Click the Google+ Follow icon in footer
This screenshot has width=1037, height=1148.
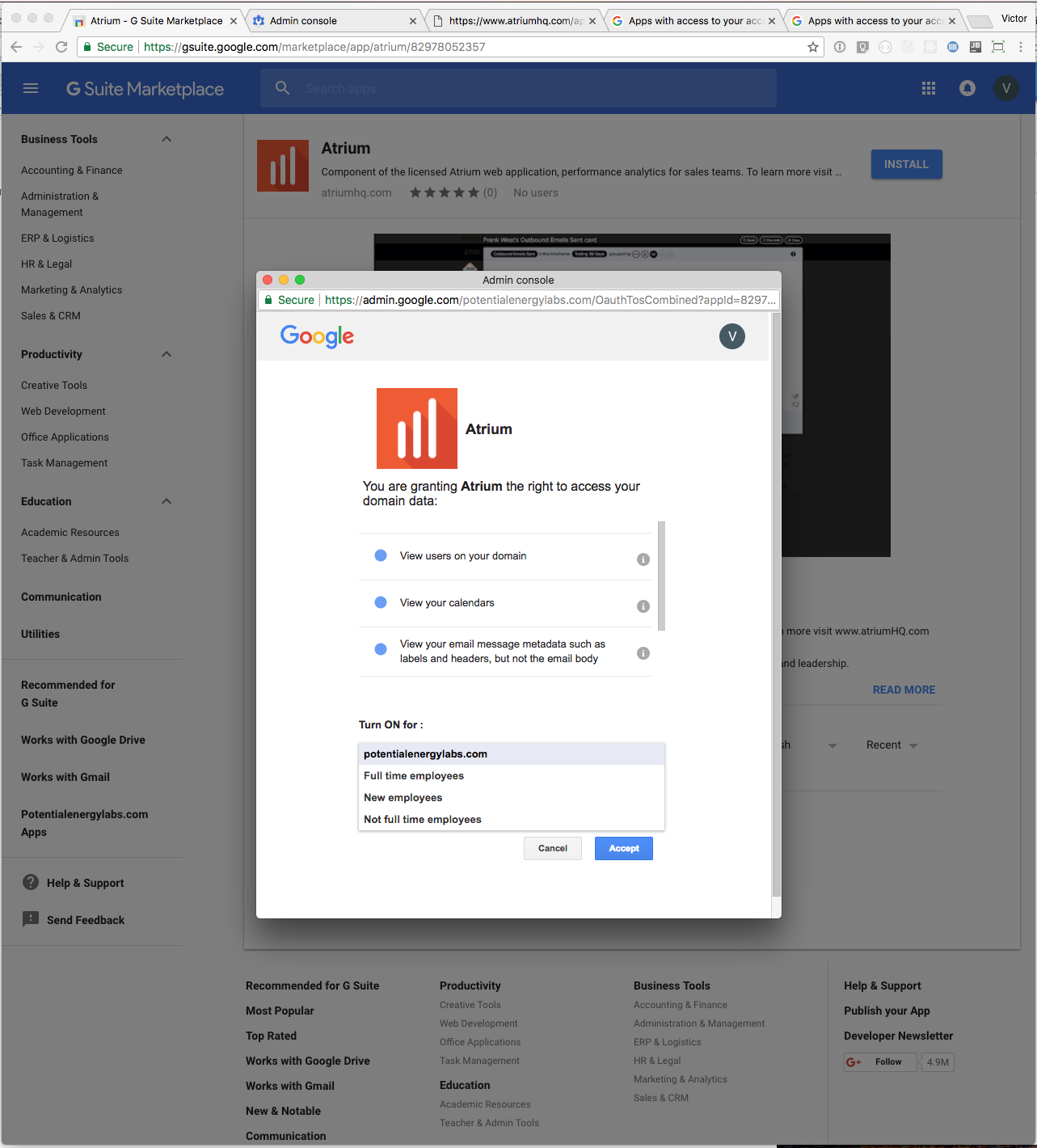click(x=854, y=1062)
